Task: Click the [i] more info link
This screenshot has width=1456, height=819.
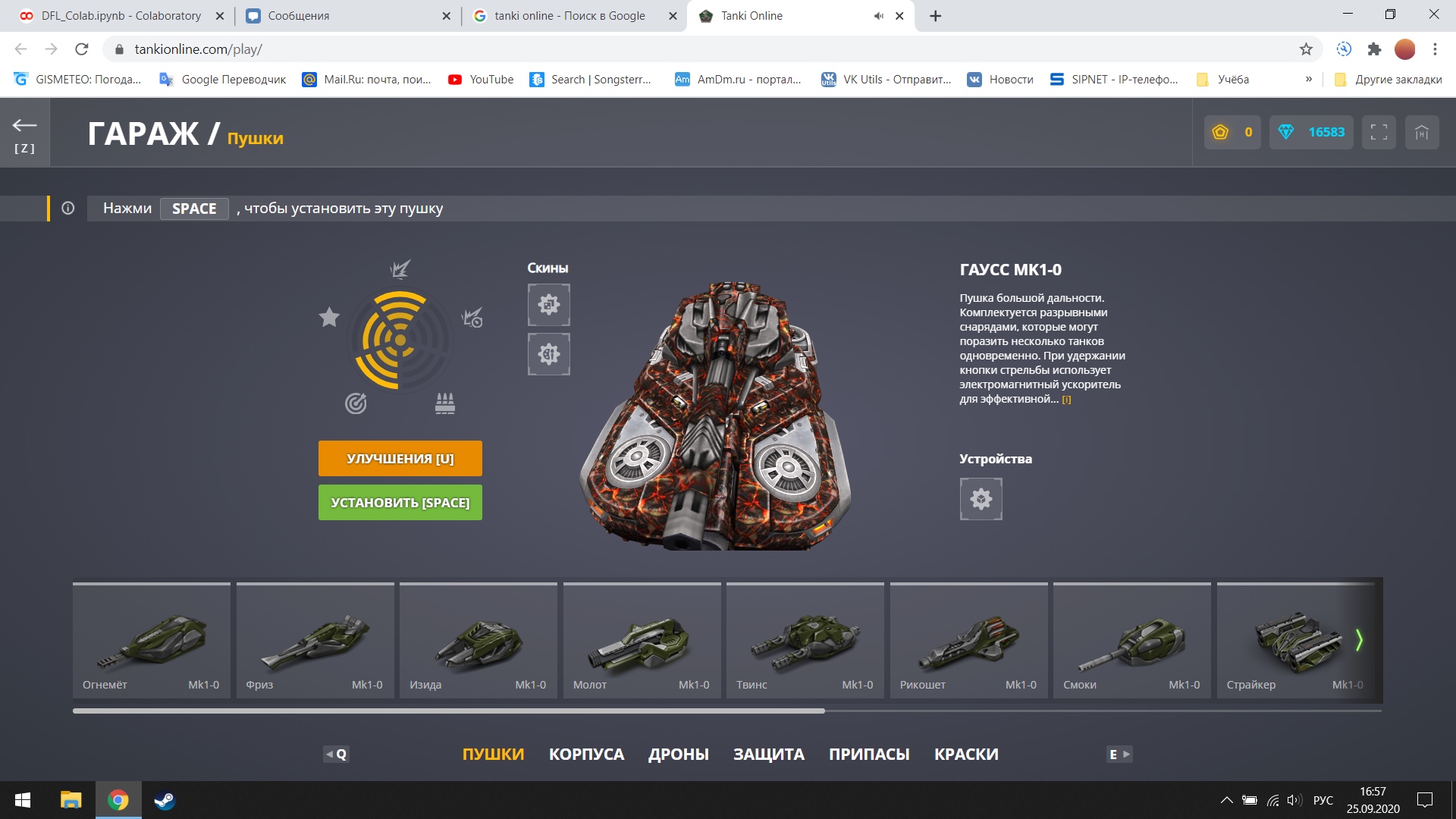Action: click(1066, 400)
